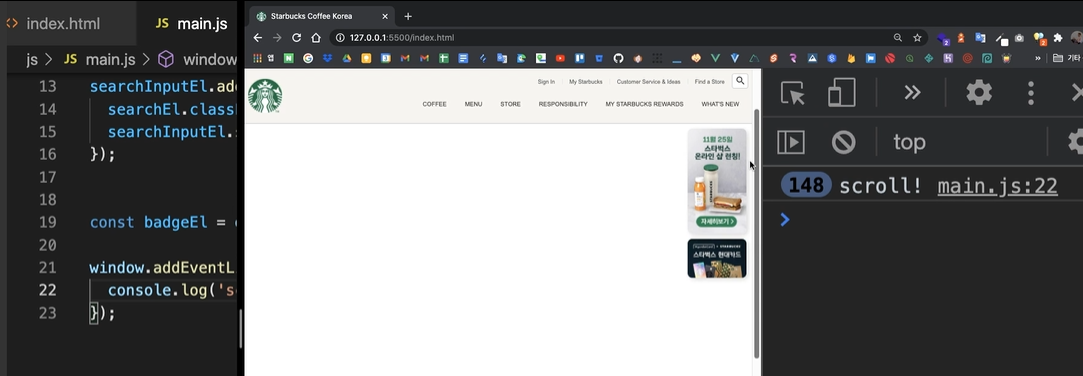This screenshot has width=1083, height=376.
Task: Open the main.js:22 source link
Action: 997,185
